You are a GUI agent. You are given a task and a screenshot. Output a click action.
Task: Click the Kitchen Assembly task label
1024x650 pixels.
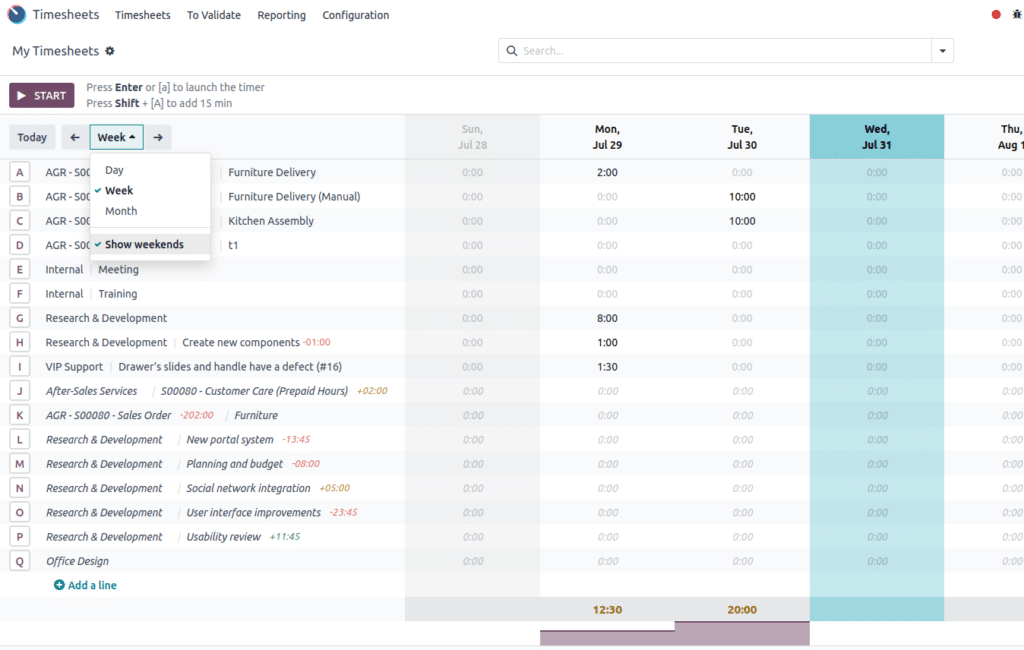tap(271, 221)
